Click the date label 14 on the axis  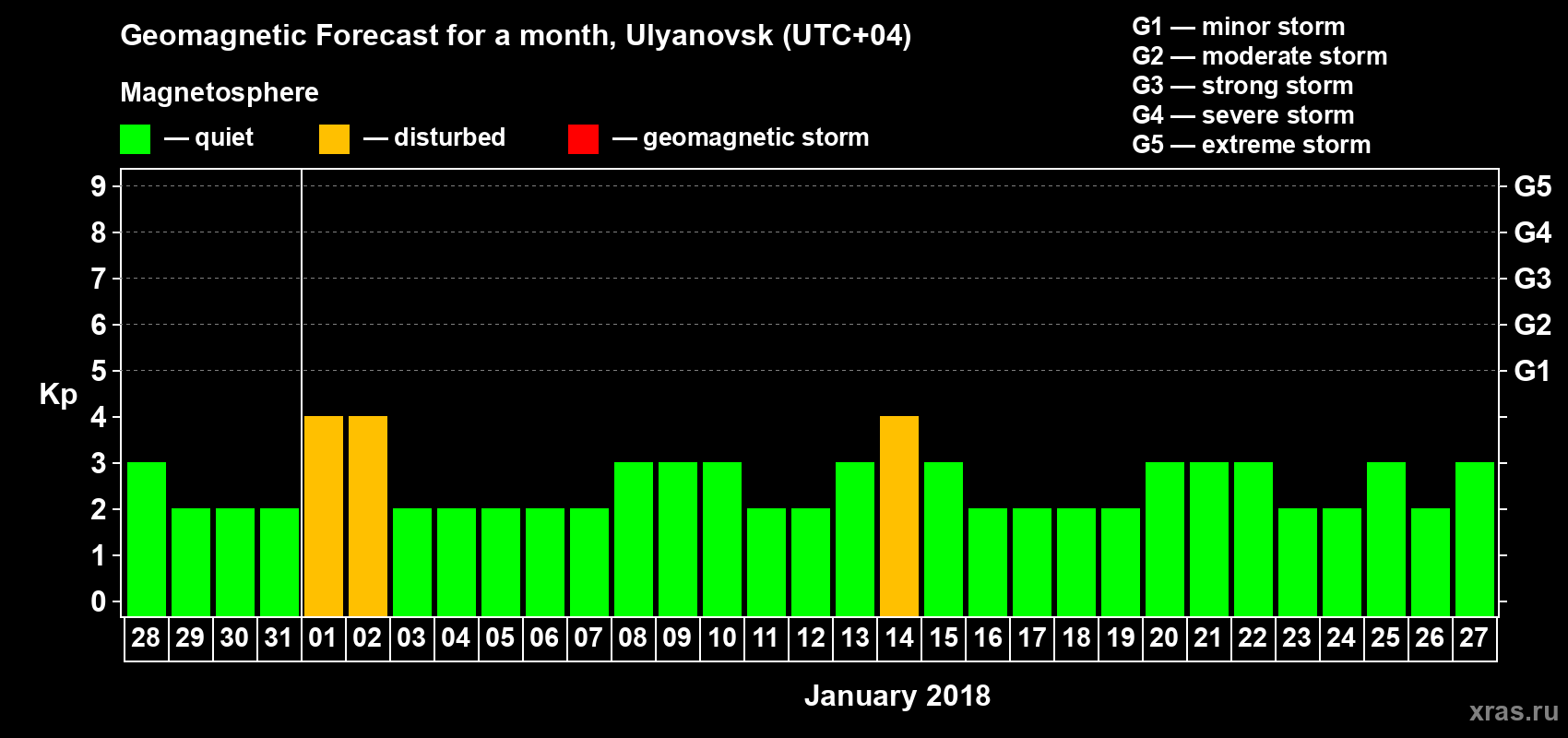point(899,638)
